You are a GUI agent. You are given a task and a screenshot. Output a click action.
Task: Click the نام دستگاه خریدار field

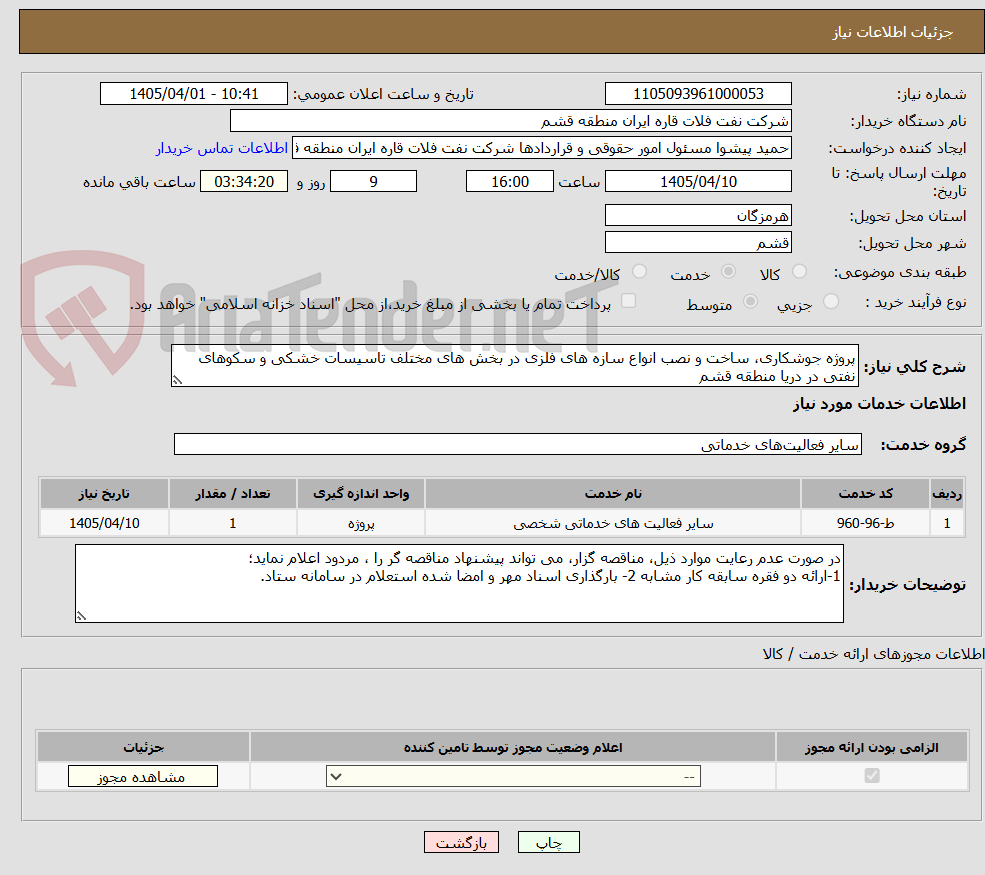pyautogui.click(x=511, y=121)
